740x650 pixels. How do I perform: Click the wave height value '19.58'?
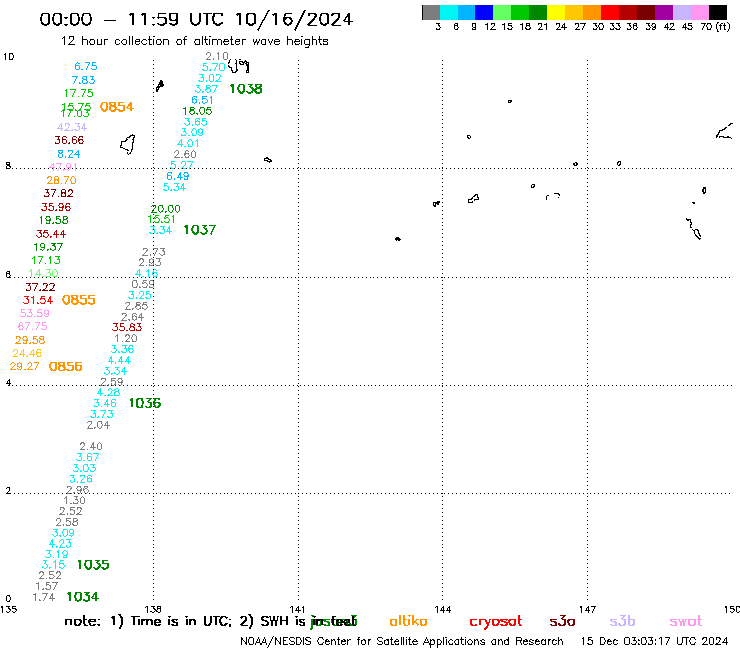(x=53, y=220)
